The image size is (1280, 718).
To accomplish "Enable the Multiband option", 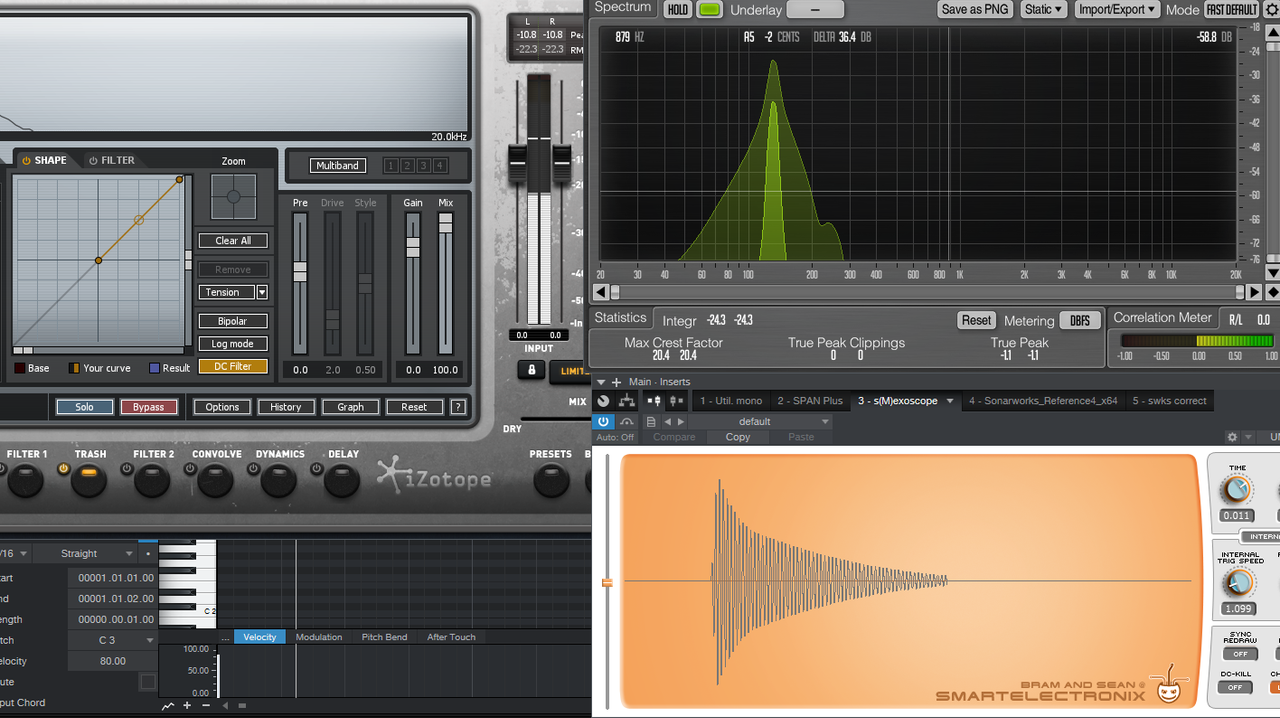I will (x=338, y=166).
